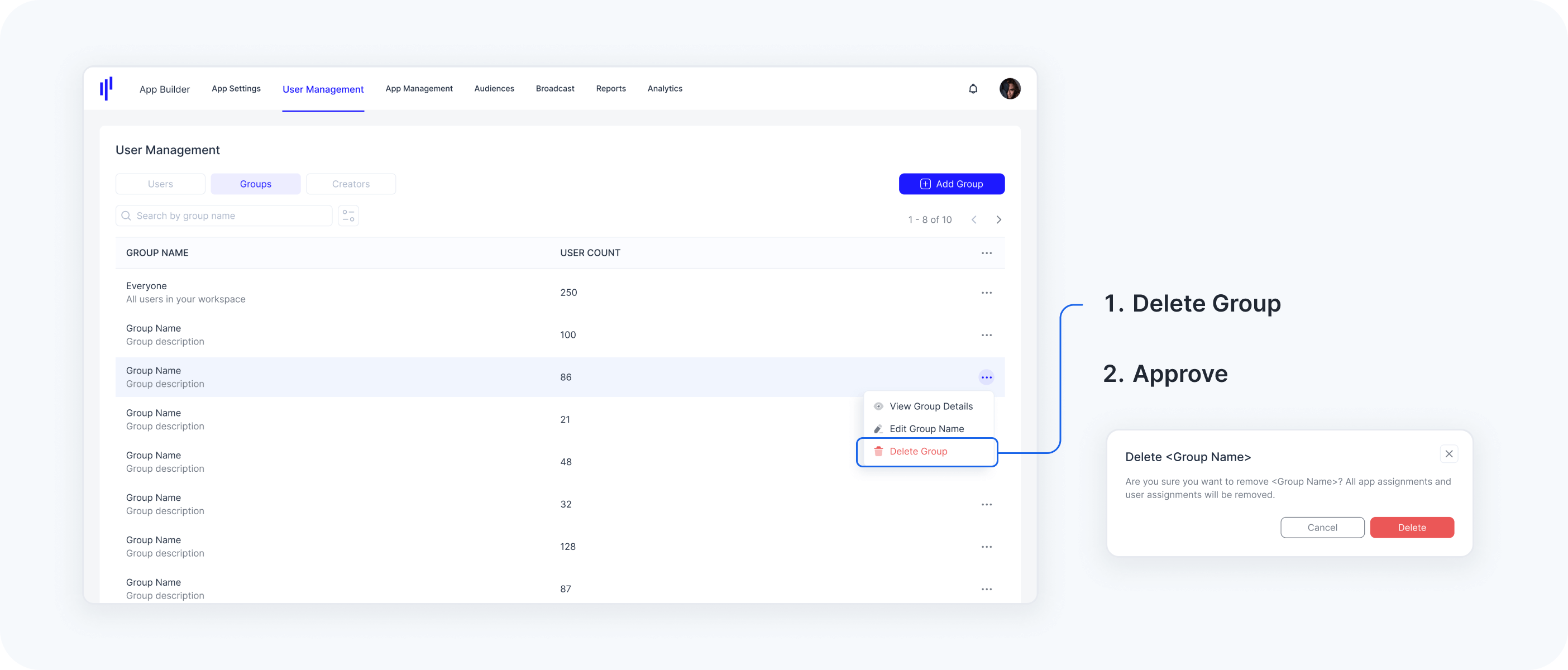The image size is (1568, 670).
Task: Open the options menu for the Everyone row
Action: point(986,293)
